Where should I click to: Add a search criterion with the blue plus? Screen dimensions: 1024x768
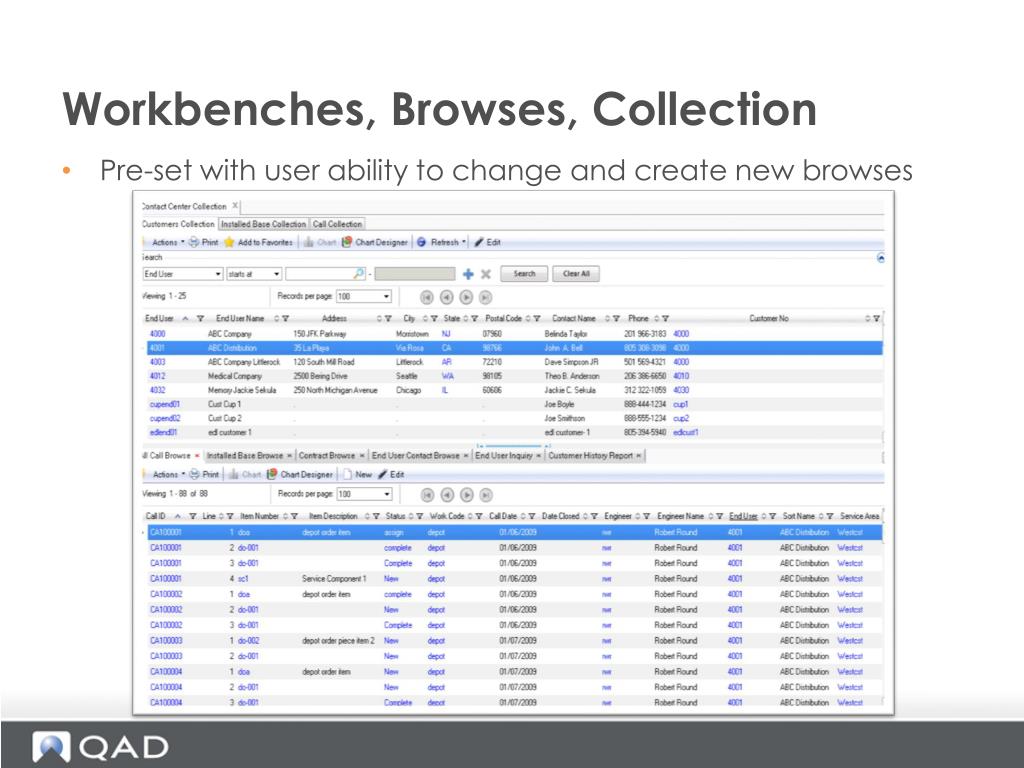pyautogui.click(x=468, y=274)
